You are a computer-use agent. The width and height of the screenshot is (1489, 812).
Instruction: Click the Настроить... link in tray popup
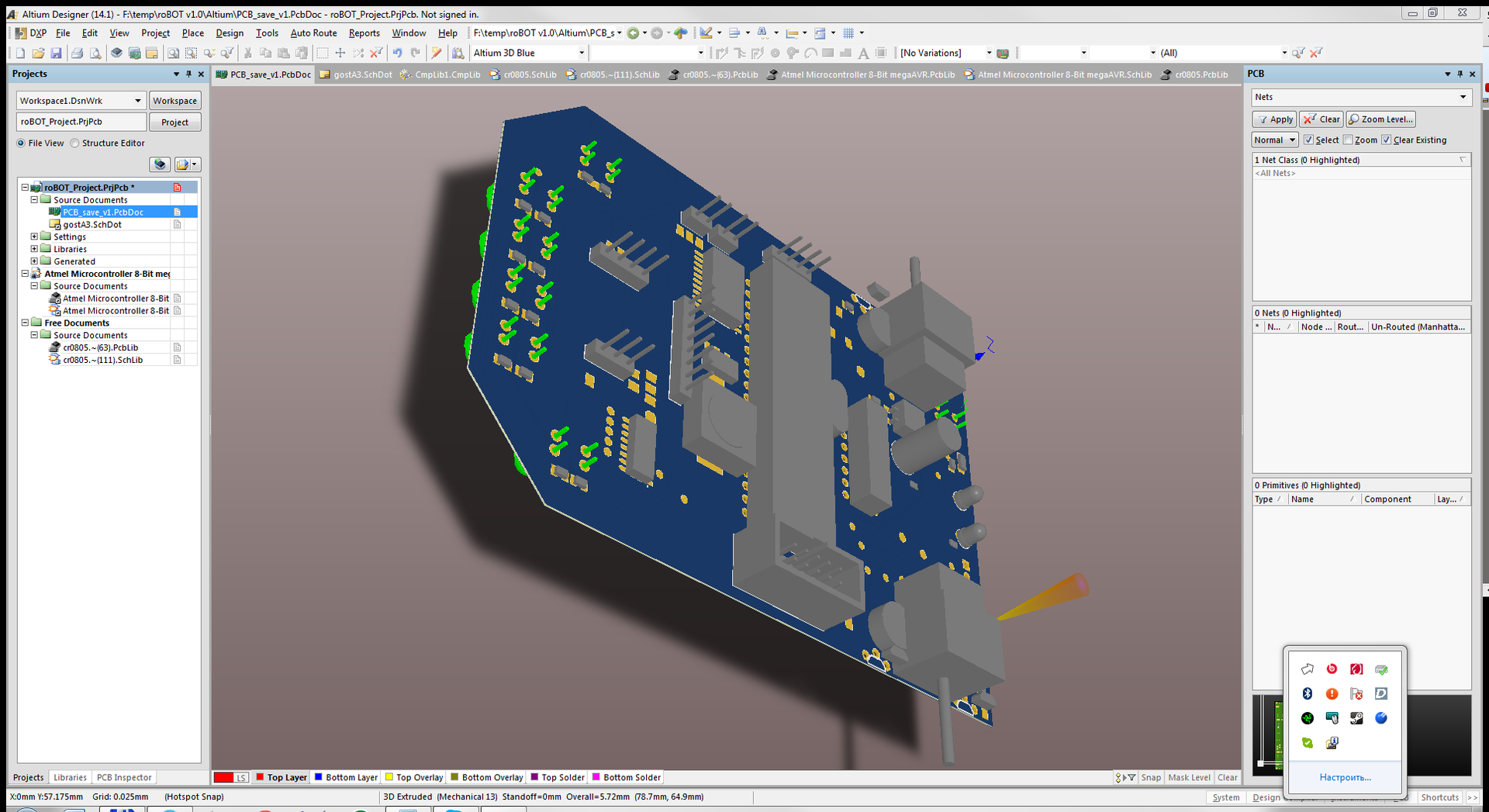click(x=1345, y=777)
